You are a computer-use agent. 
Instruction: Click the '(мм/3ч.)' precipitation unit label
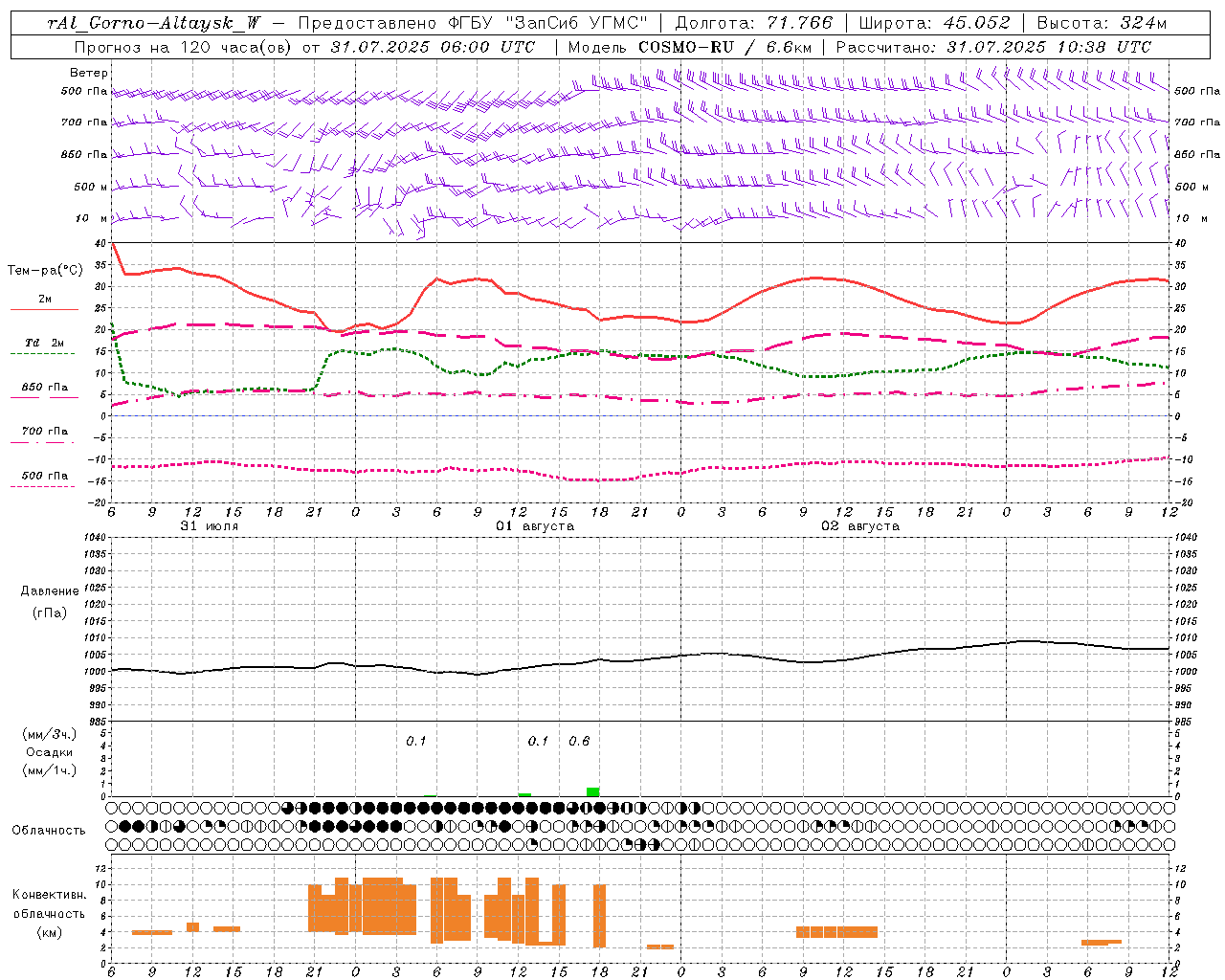click(x=48, y=734)
